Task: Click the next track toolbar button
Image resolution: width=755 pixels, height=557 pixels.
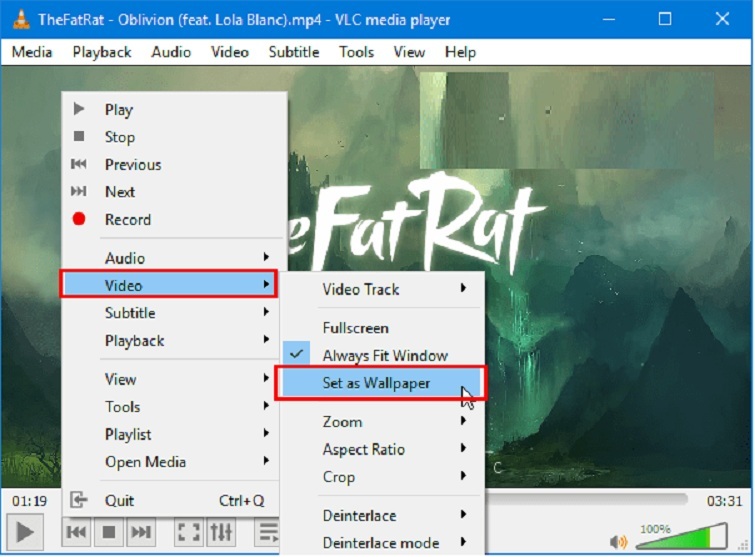Action: 142,532
